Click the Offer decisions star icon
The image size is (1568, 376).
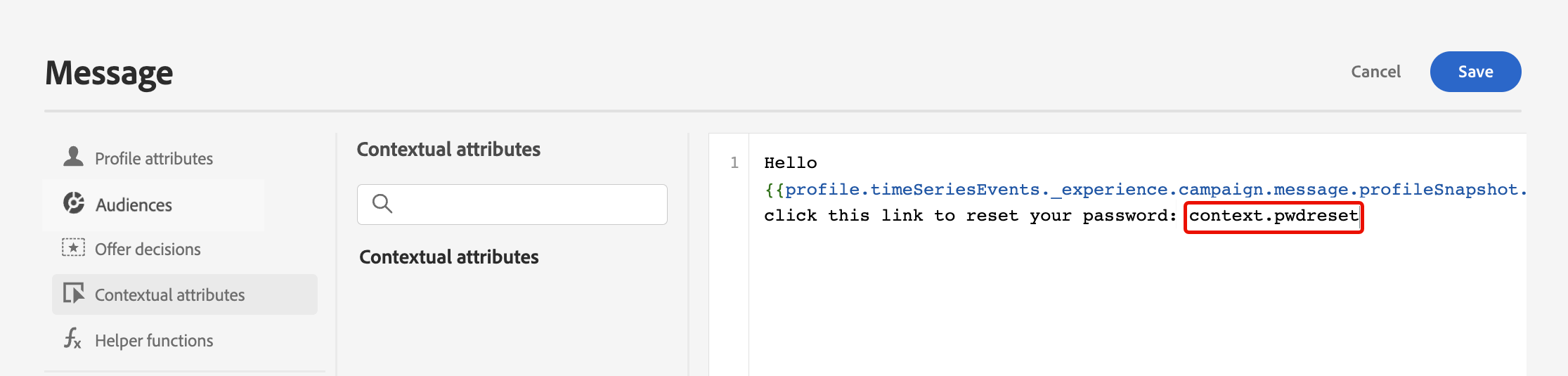73,247
